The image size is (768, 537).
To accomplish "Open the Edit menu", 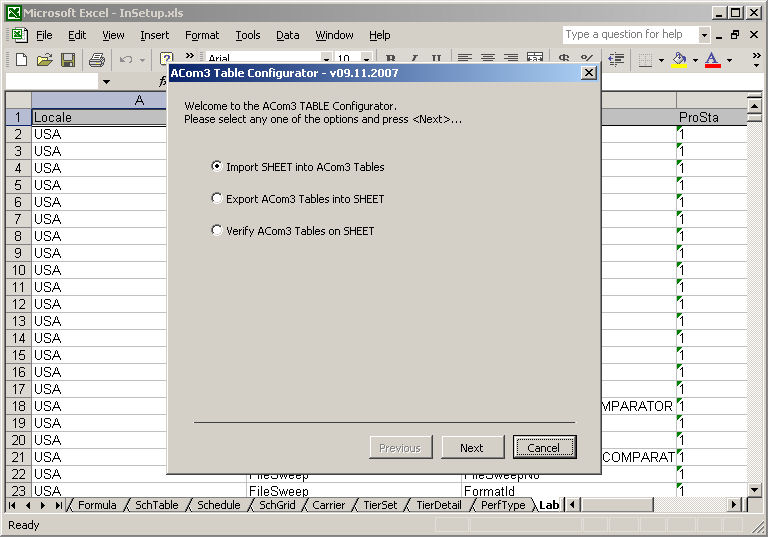I will click(77, 35).
